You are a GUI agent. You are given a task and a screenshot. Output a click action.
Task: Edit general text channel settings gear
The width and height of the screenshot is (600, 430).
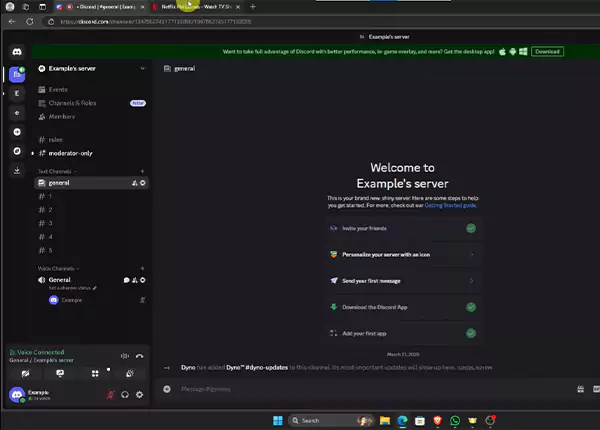point(143,183)
